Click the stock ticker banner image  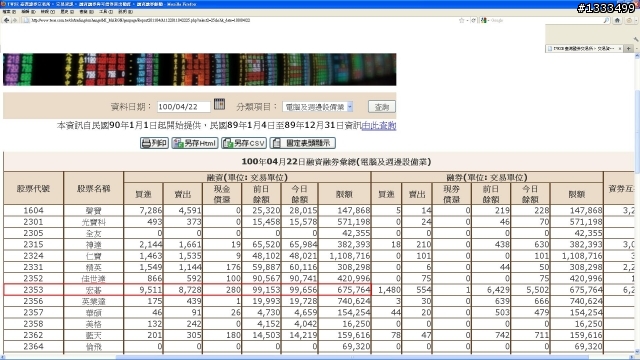tap(200, 69)
